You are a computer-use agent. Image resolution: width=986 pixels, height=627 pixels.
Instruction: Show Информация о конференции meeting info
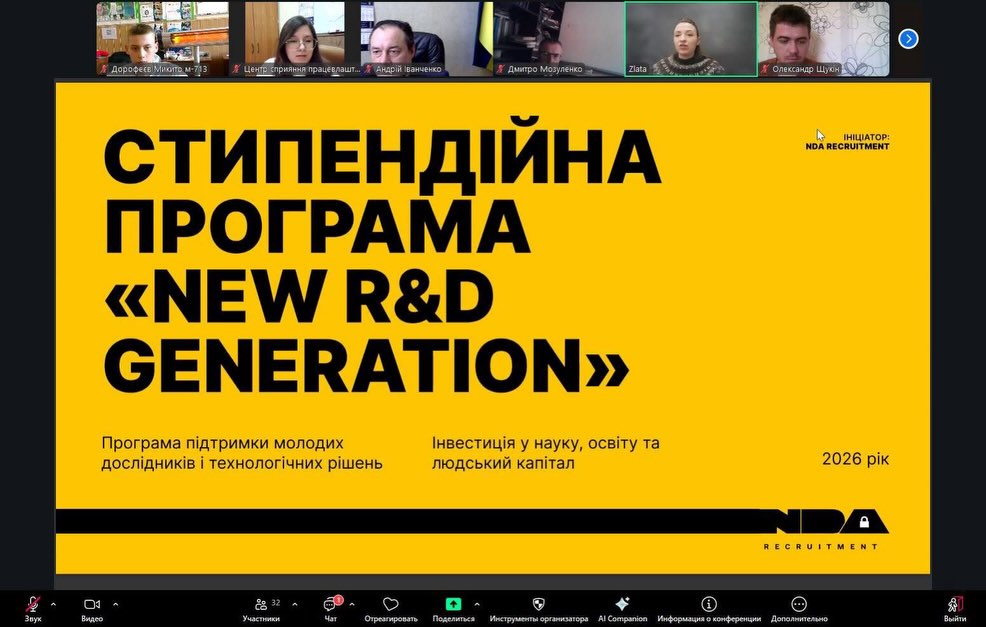(709, 605)
